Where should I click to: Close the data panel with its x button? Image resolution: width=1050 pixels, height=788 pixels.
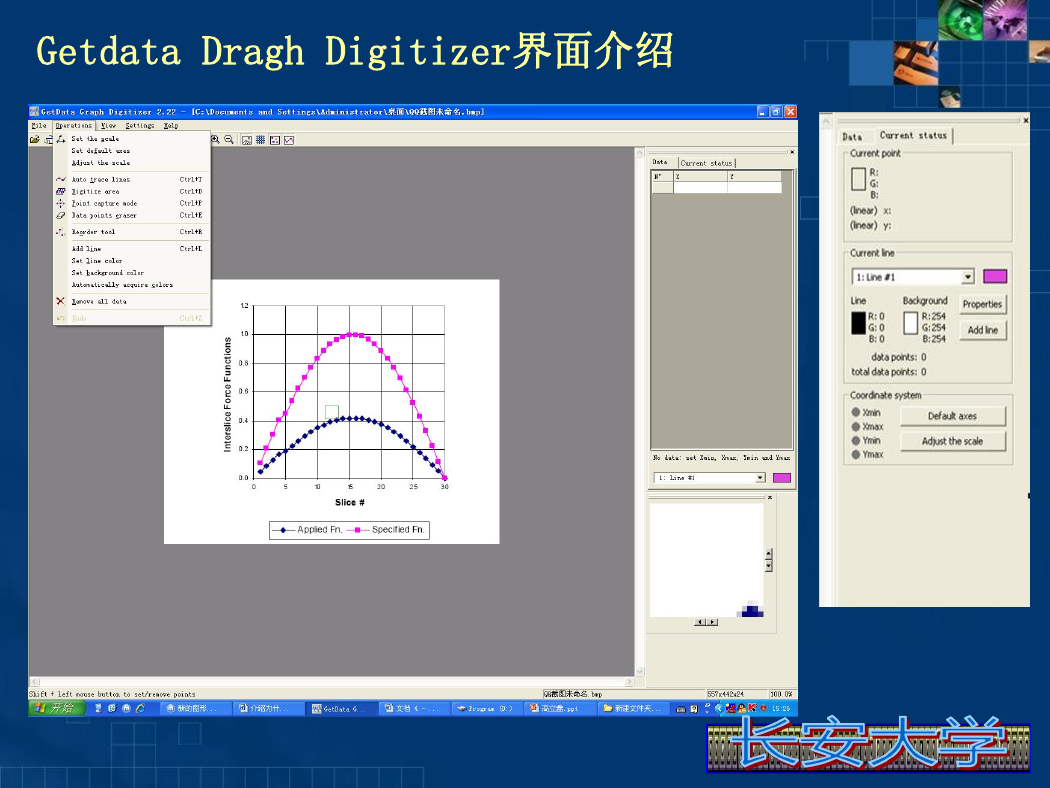tap(792, 152)
